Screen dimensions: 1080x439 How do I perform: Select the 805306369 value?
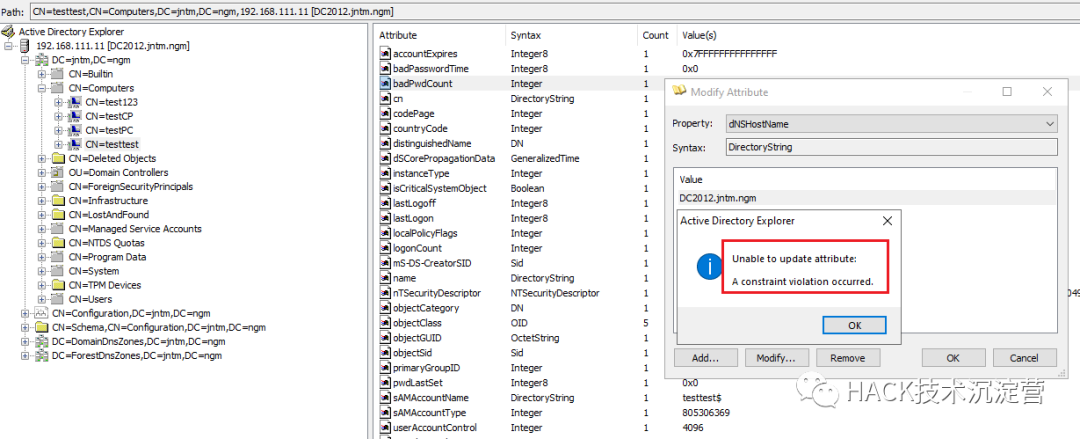point(706,413)
